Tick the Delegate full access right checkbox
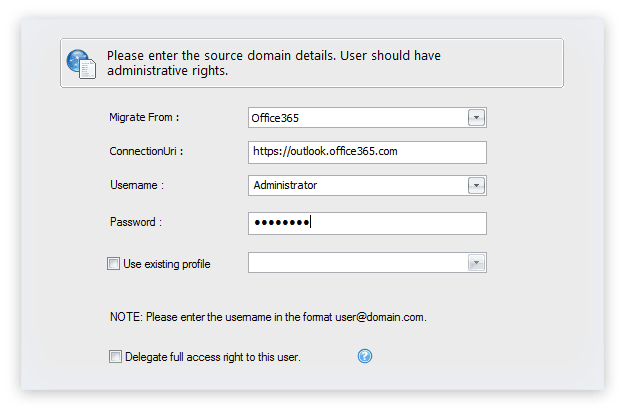 (x=116, y=356)
